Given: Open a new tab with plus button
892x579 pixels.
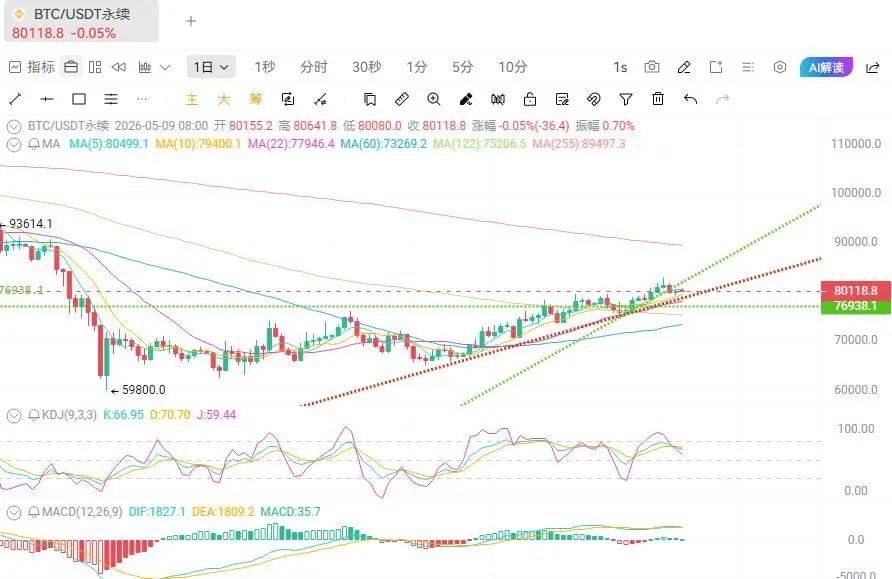Looking at the screenshot, I should pyautogui.click(x=191, y=21).
